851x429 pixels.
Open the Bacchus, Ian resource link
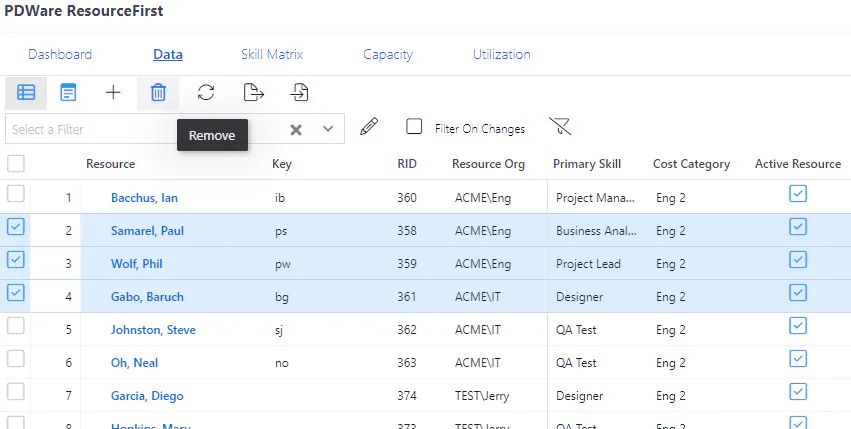[x=144, y=198]
